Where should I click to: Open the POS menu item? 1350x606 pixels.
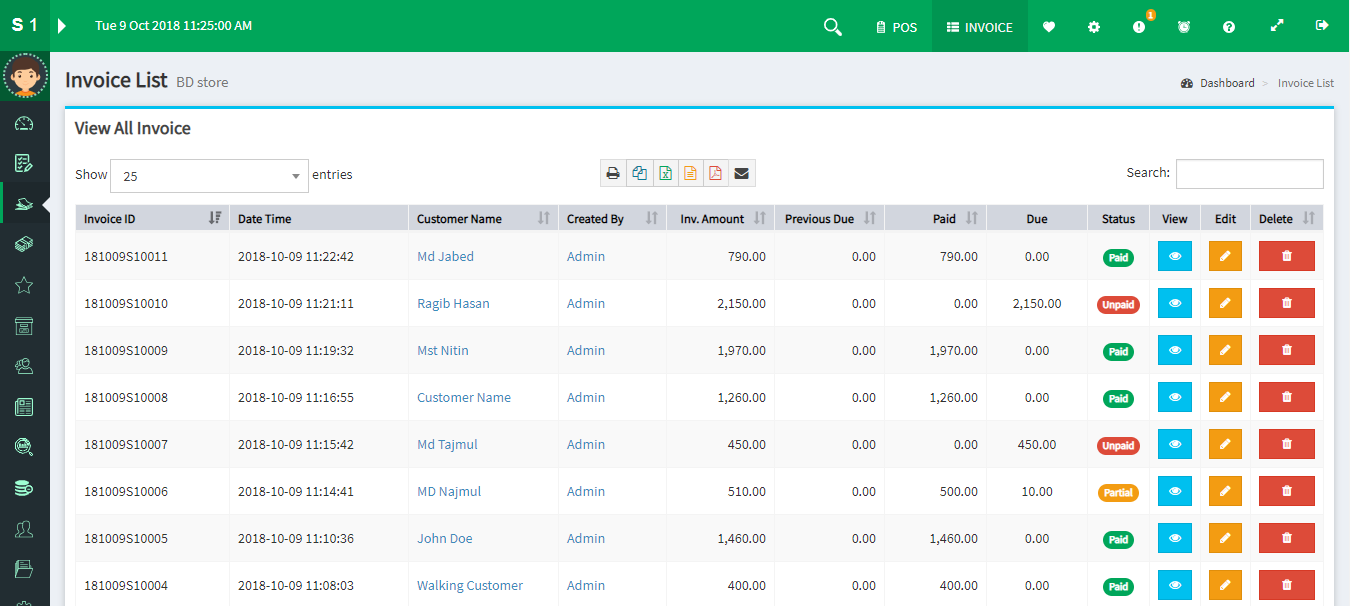(x=895, y=27)
